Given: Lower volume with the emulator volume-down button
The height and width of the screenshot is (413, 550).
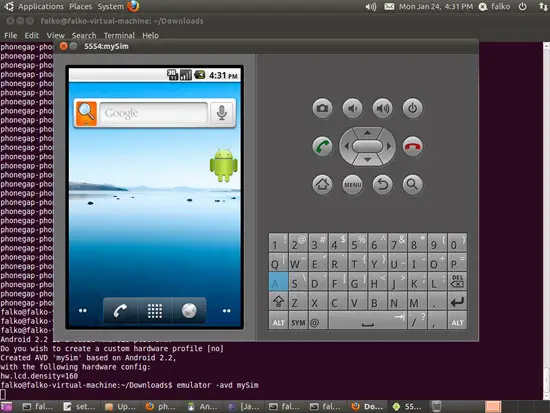Looking at the screenshot, I should click(353, 108).
